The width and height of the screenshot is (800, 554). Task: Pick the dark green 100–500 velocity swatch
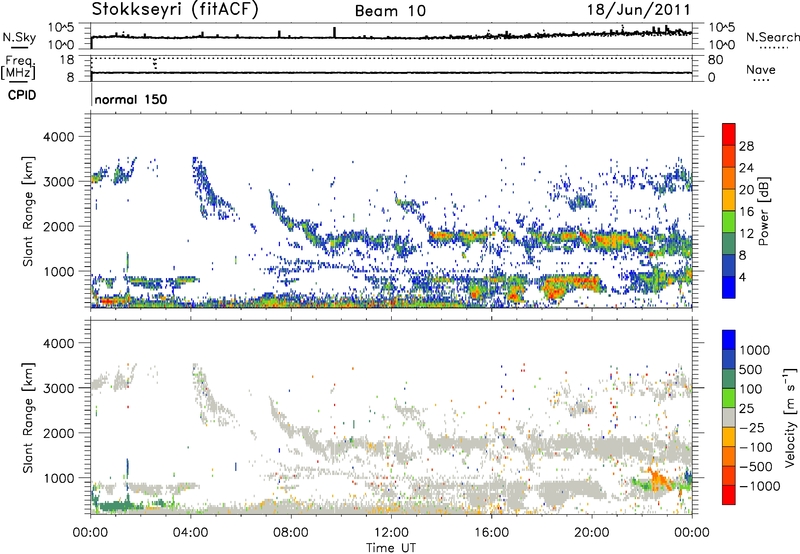pyautogui.click(x=729, y=379)
